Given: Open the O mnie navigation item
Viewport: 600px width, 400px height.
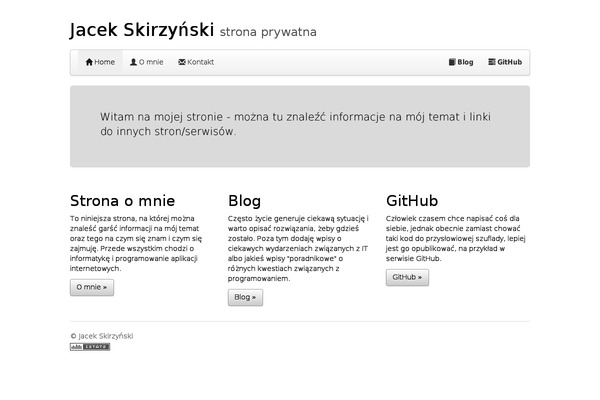Looking at the screenshot, I should [x=151, y=62].
